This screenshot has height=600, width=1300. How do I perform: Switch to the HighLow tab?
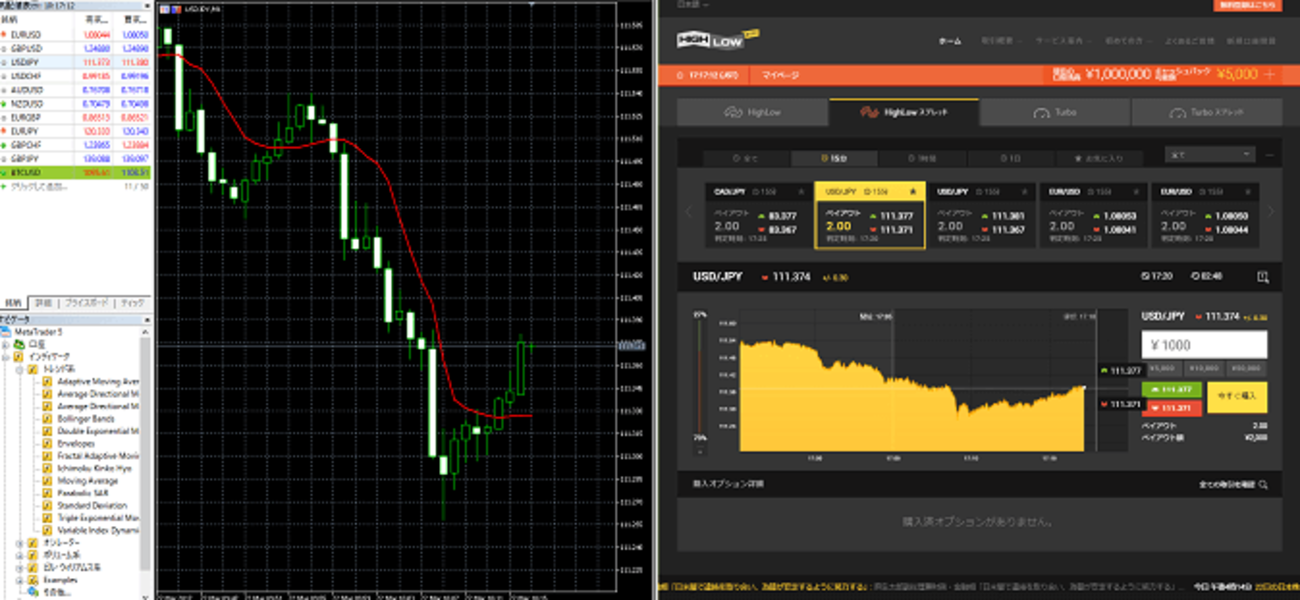(x=752, y=112)
